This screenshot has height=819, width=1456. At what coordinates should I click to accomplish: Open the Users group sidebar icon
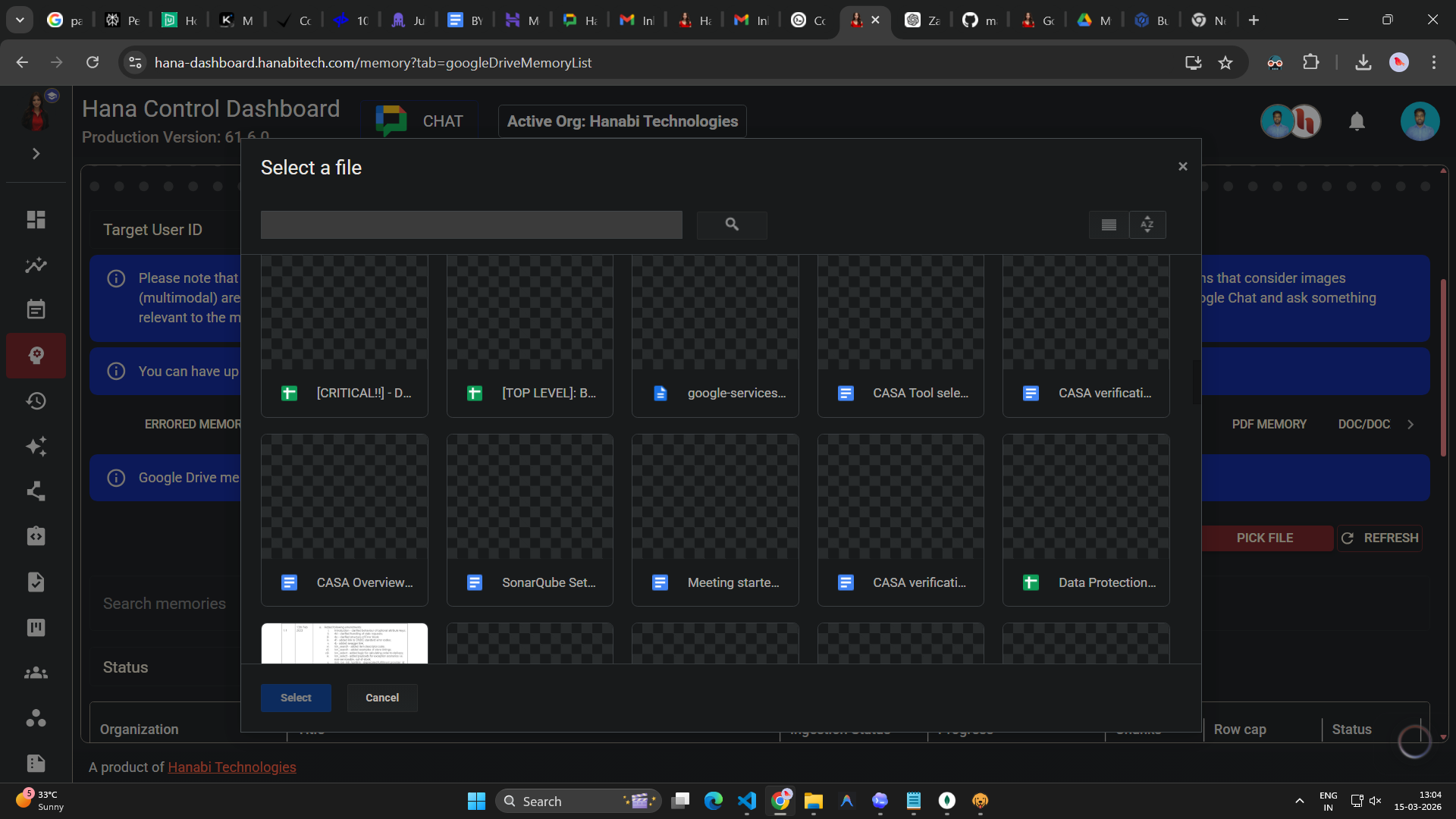point(36,673)
